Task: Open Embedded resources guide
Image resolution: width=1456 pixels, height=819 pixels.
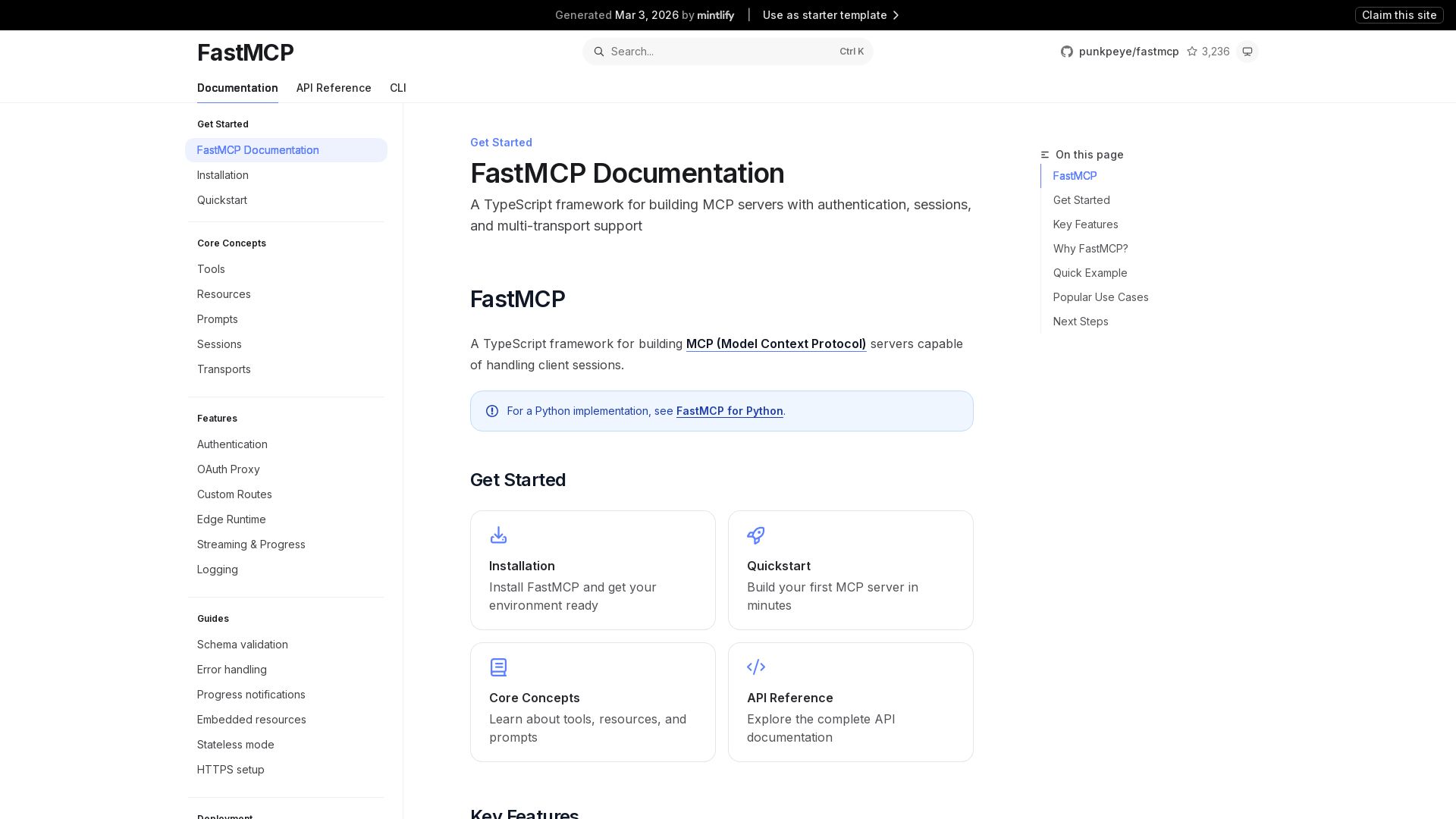Action: click(x=286, y=720)
